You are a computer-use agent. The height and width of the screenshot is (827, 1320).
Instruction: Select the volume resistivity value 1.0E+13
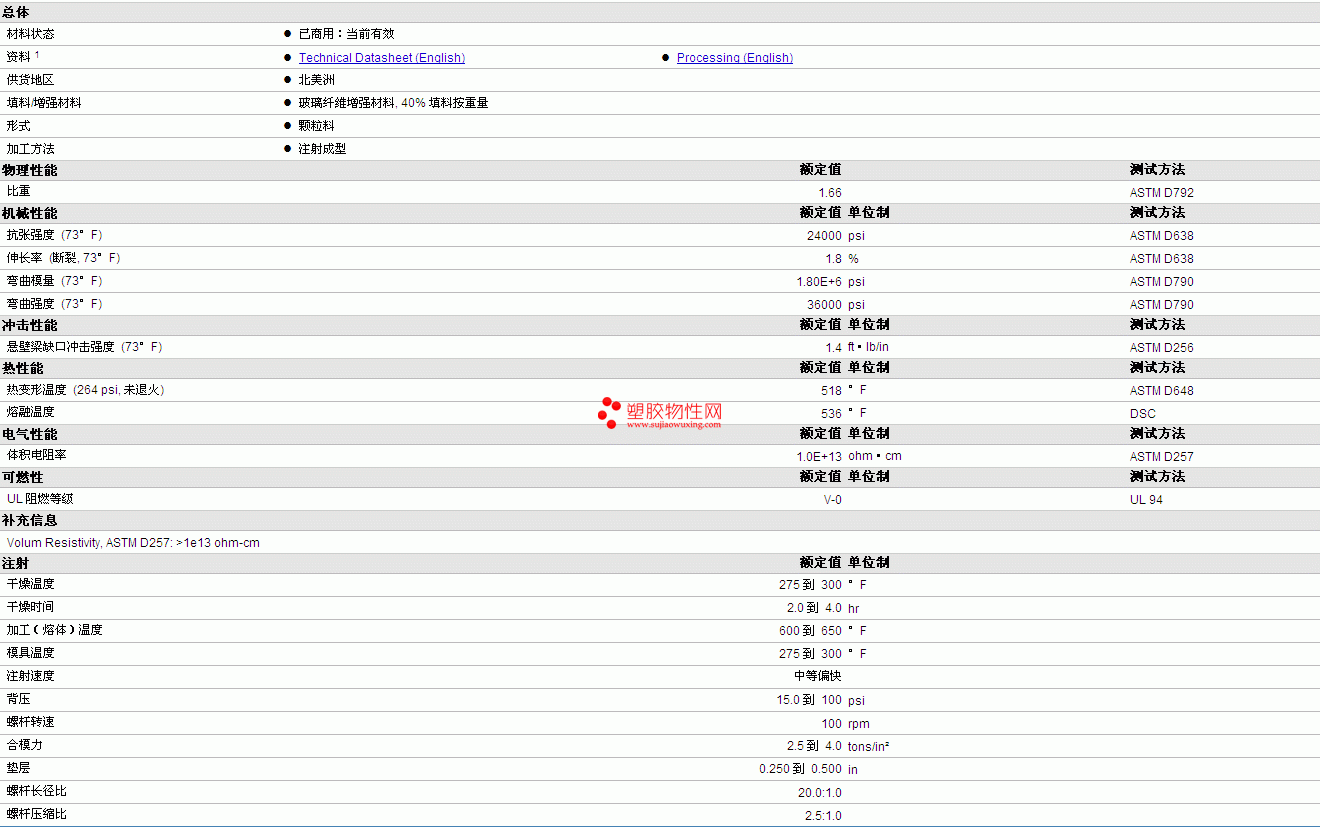pos(819,456)
